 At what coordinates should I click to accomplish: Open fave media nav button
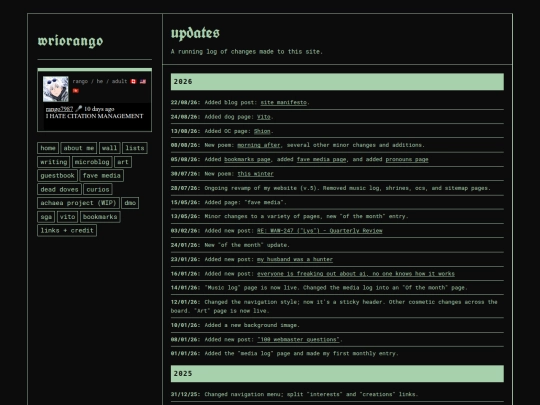point(102,176)
